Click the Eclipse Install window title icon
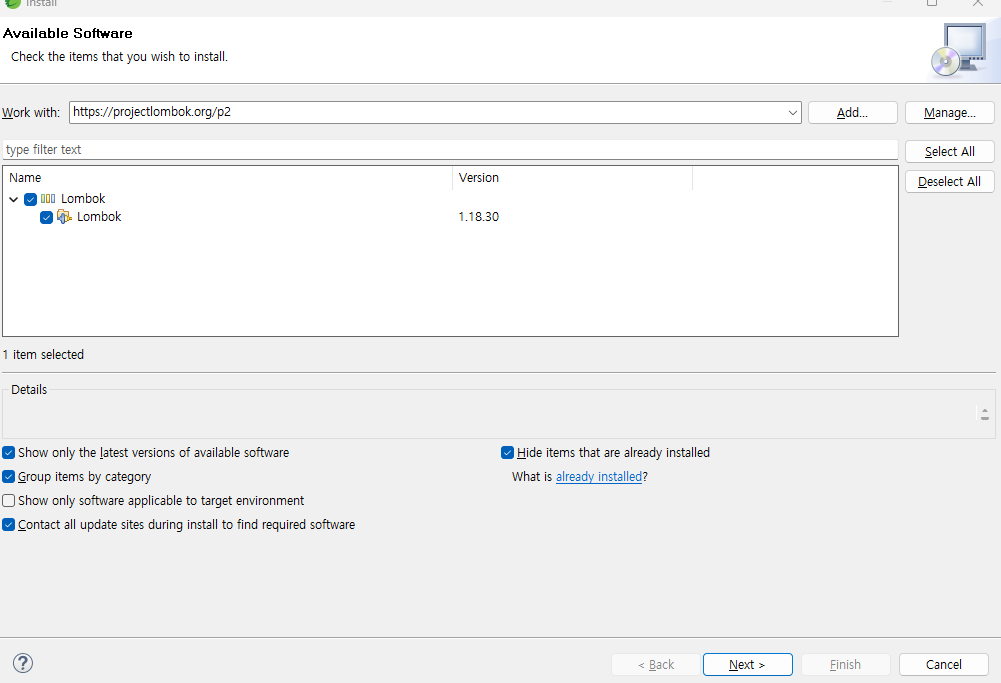 click(x=13, y=3)
